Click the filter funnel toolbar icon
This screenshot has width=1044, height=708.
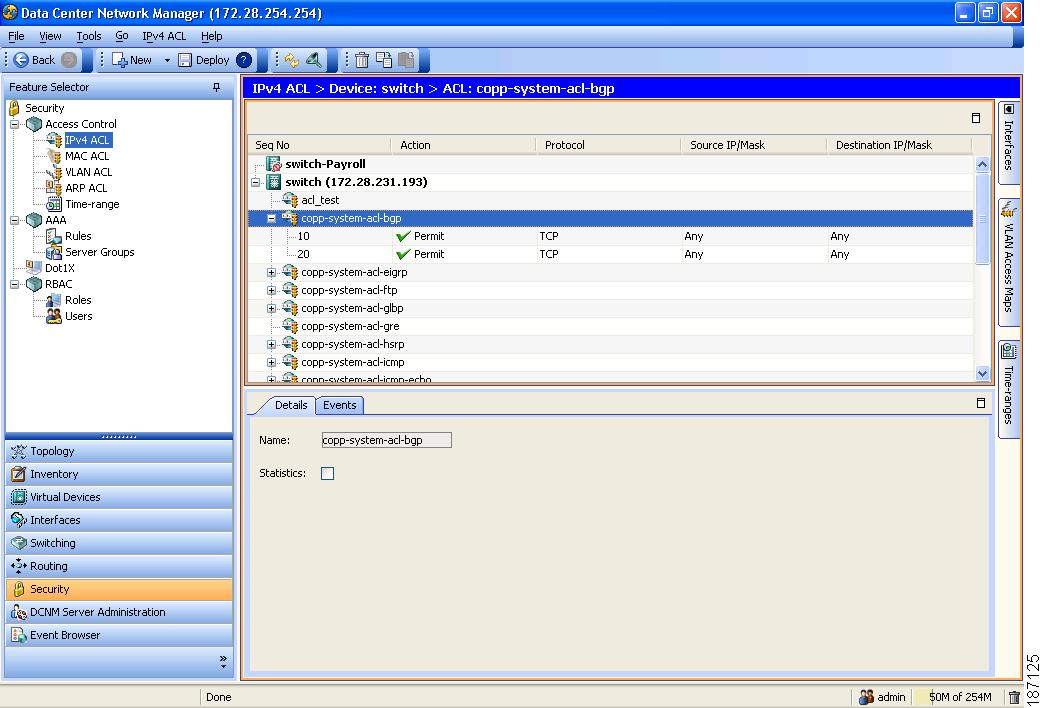(x=313, y=60)
